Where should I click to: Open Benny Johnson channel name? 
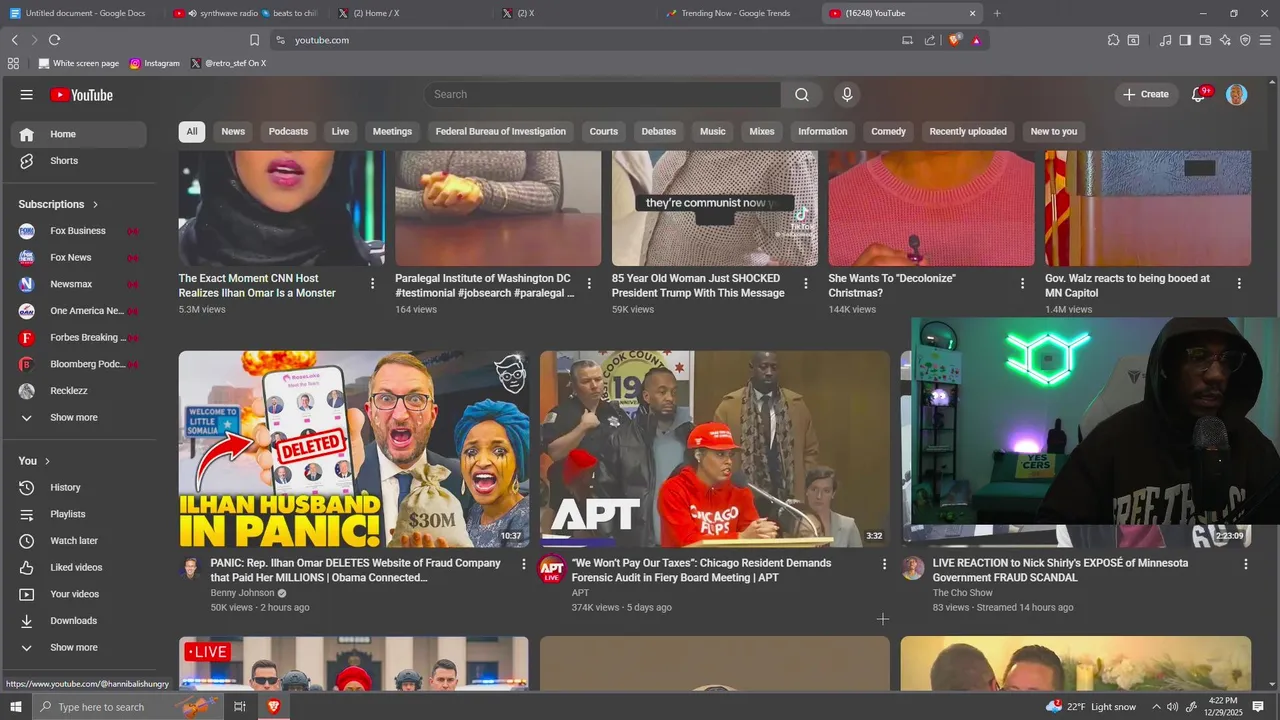242,593
